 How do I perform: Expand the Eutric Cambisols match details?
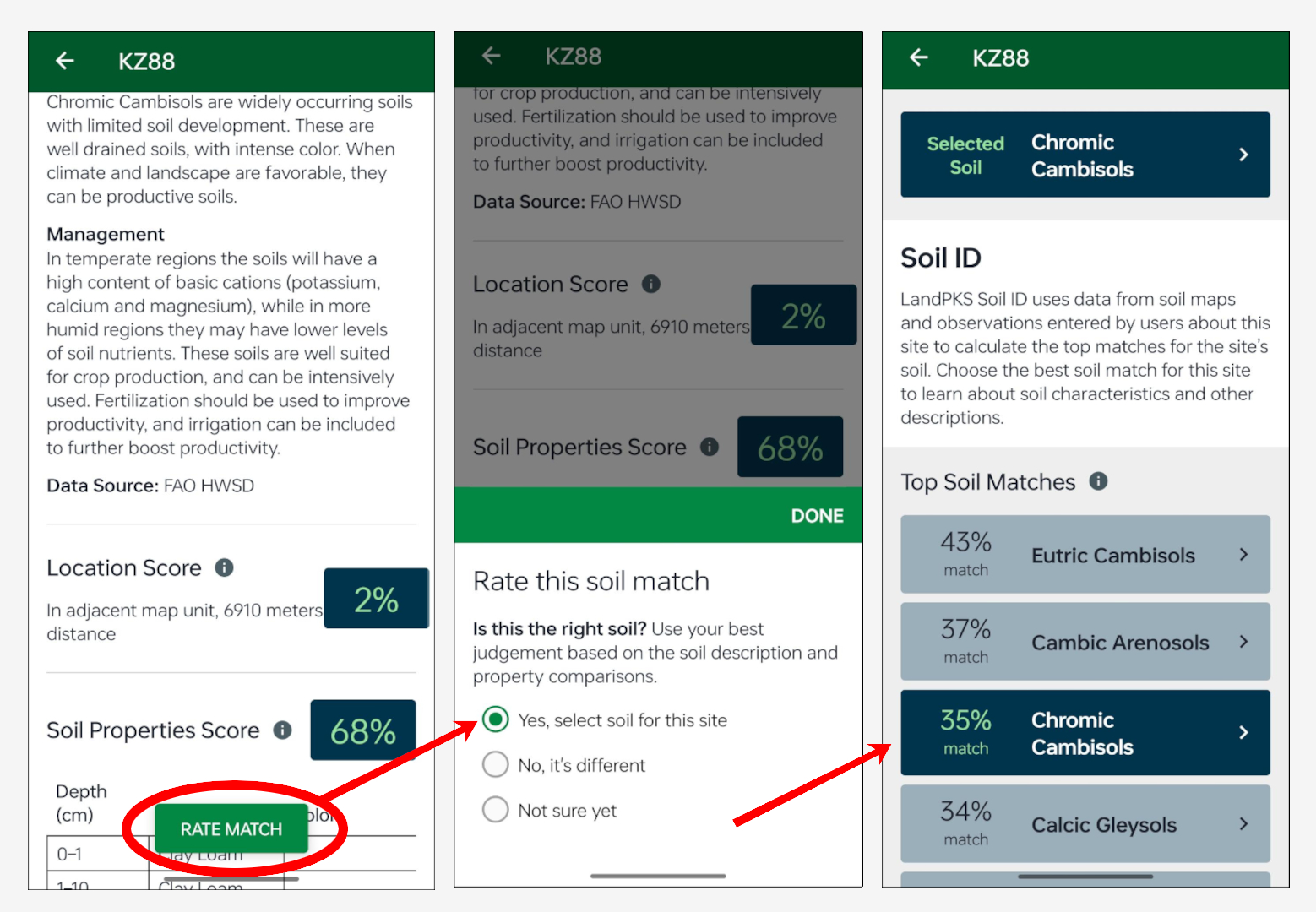coord(1085,554)
